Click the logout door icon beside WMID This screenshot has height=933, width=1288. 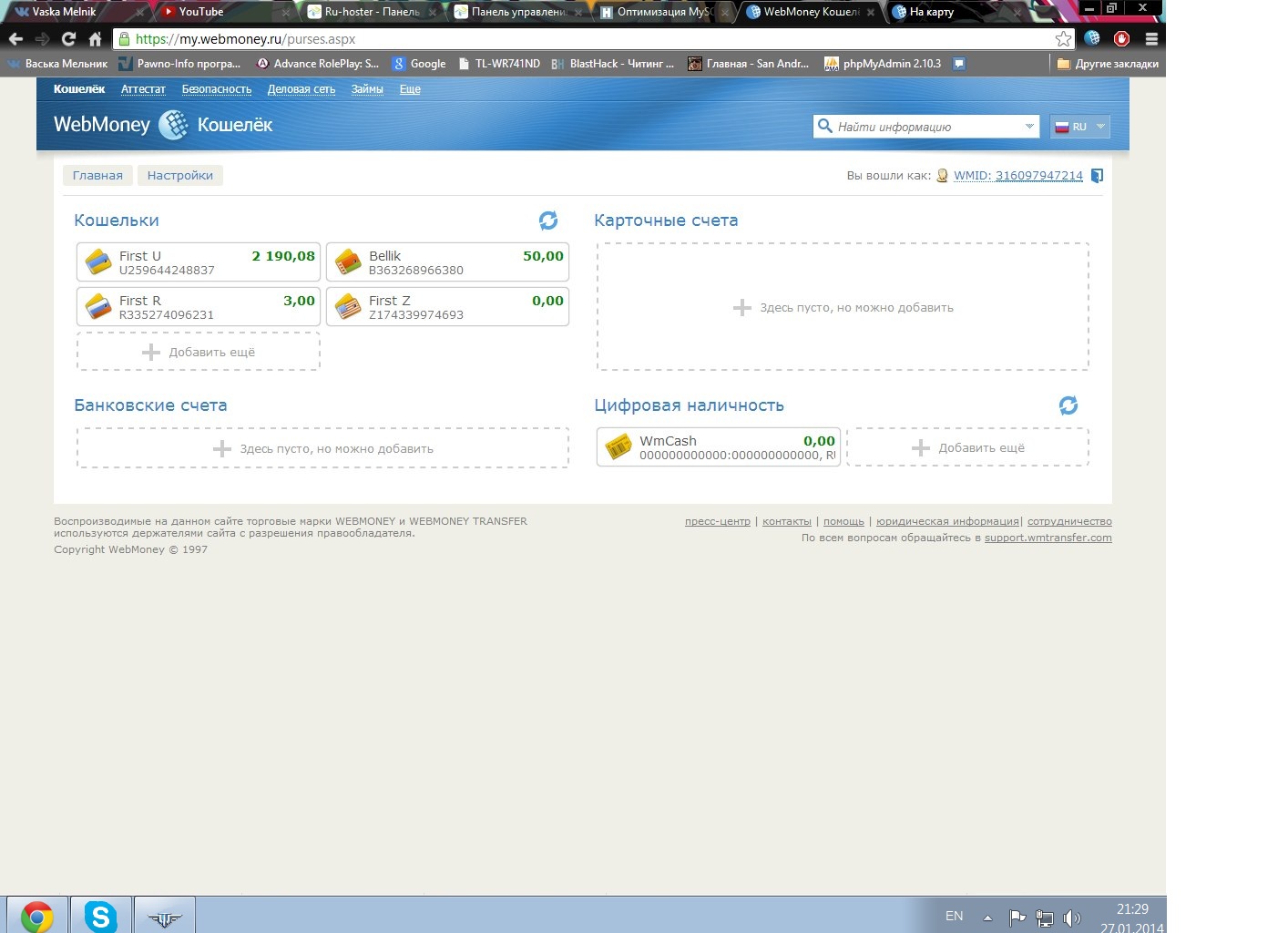pyautogui.click(x=1097, y=176)
